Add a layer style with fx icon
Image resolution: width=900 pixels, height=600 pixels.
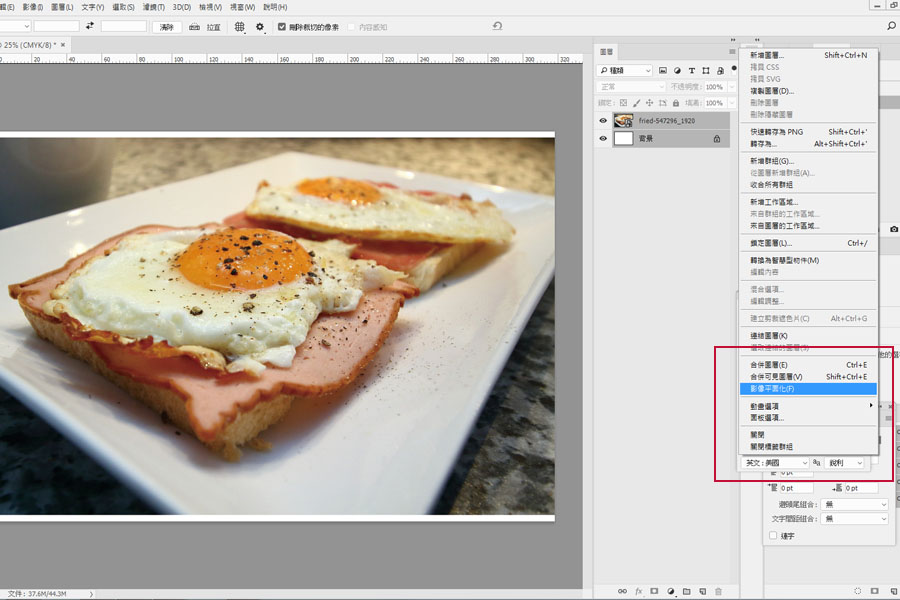638,591
